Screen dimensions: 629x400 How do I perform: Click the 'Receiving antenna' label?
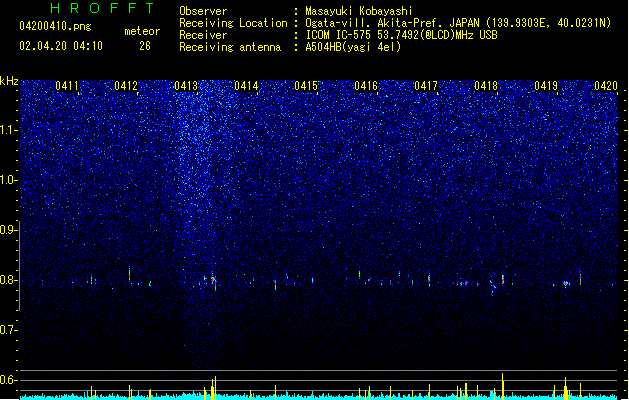point(230,47)
